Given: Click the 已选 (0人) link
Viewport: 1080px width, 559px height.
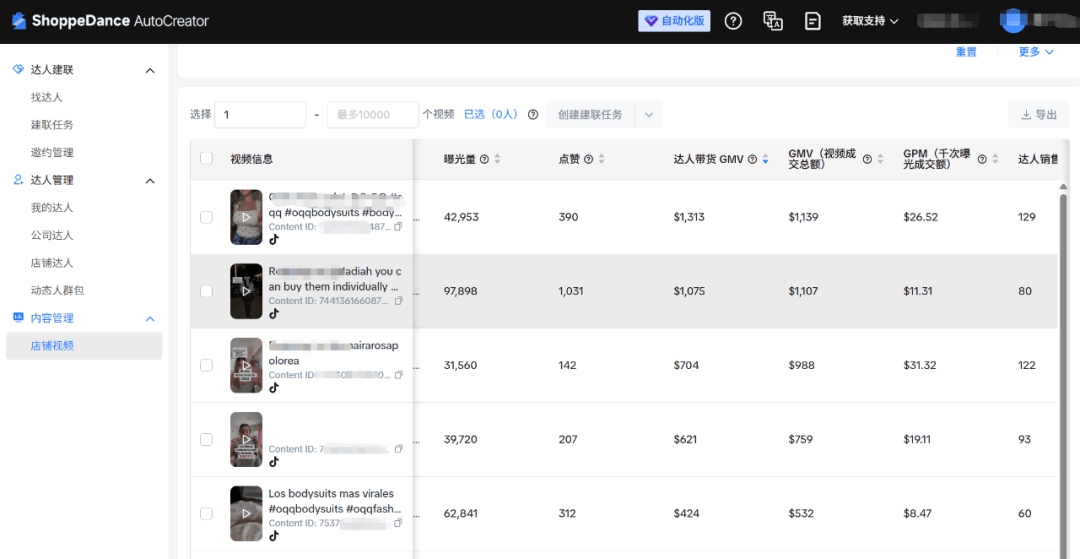Looking at the screenshot, I should click(491, 114).
